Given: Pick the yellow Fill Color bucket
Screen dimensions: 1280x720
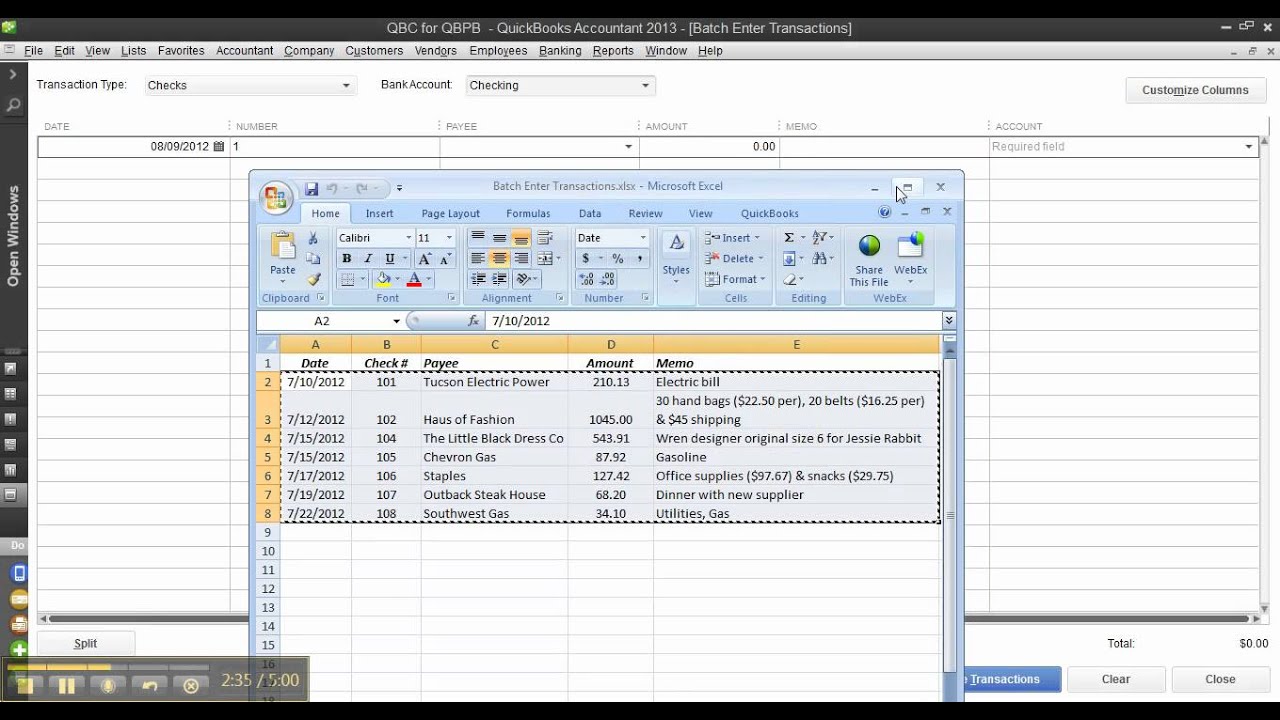Looking at the screenshot, I should click(383, 280).
